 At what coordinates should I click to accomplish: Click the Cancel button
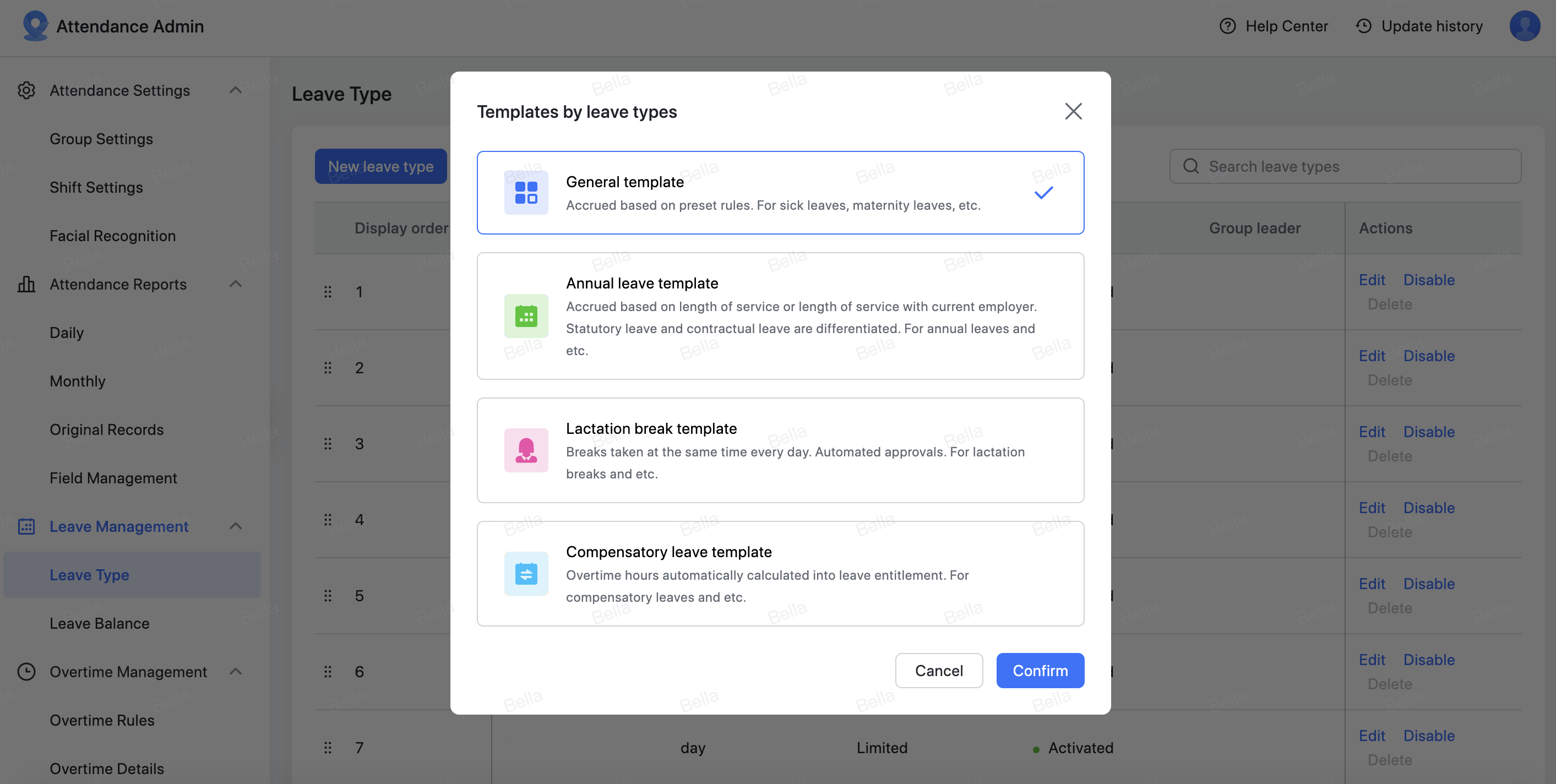click(x=938, y=671)
